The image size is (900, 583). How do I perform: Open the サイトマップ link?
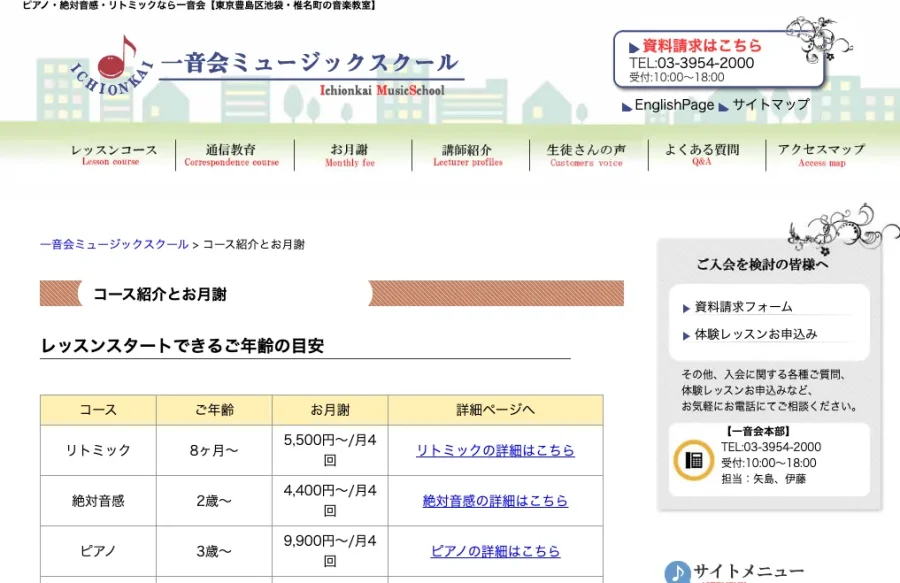click(771, 104)
